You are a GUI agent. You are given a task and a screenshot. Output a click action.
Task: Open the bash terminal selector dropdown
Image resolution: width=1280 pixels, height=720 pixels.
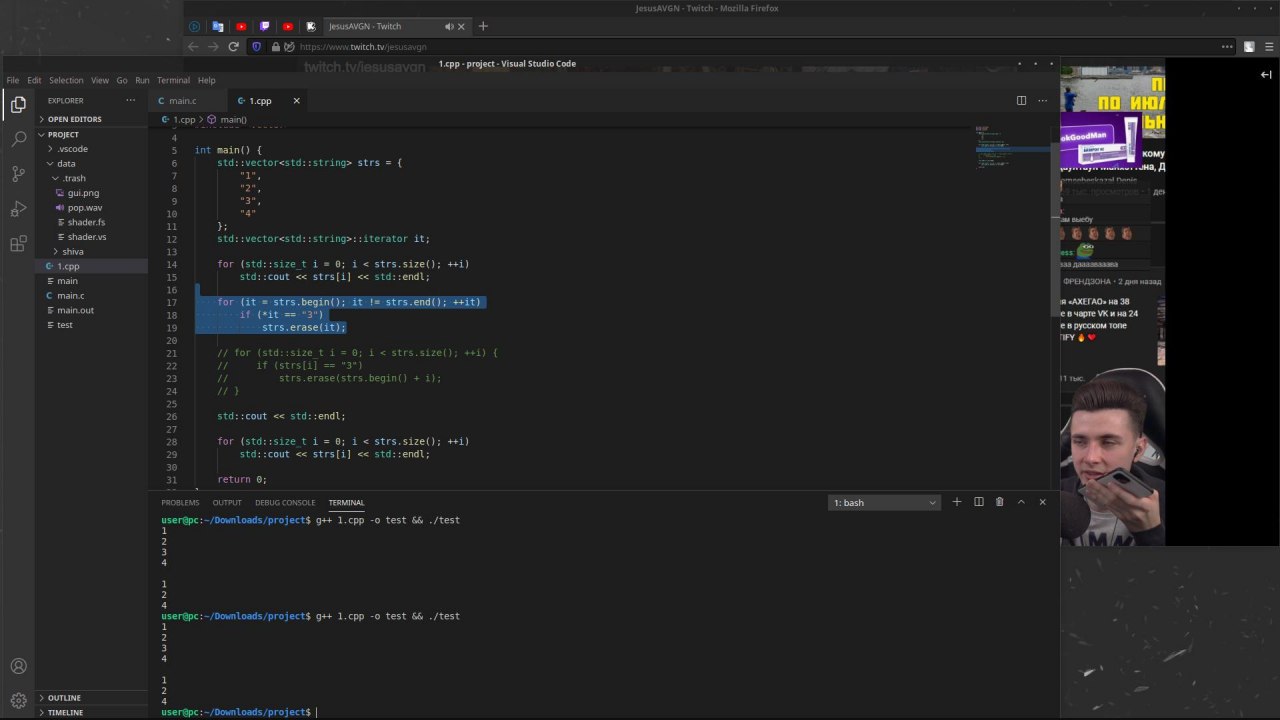(x=884, y=503)
